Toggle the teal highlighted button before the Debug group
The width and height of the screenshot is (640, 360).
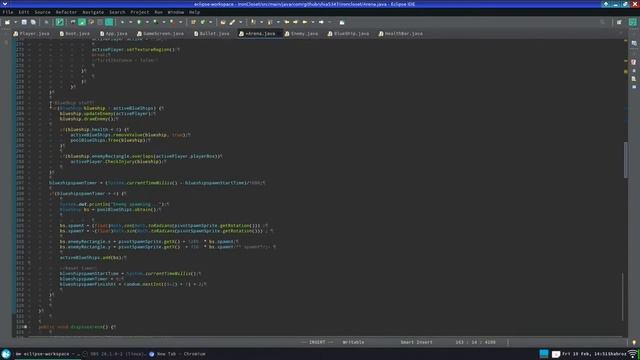[x=109, y=22]
